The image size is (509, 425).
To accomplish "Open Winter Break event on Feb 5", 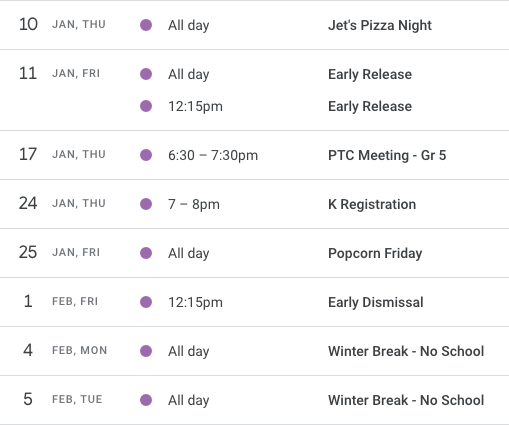I will click(406, 400).
